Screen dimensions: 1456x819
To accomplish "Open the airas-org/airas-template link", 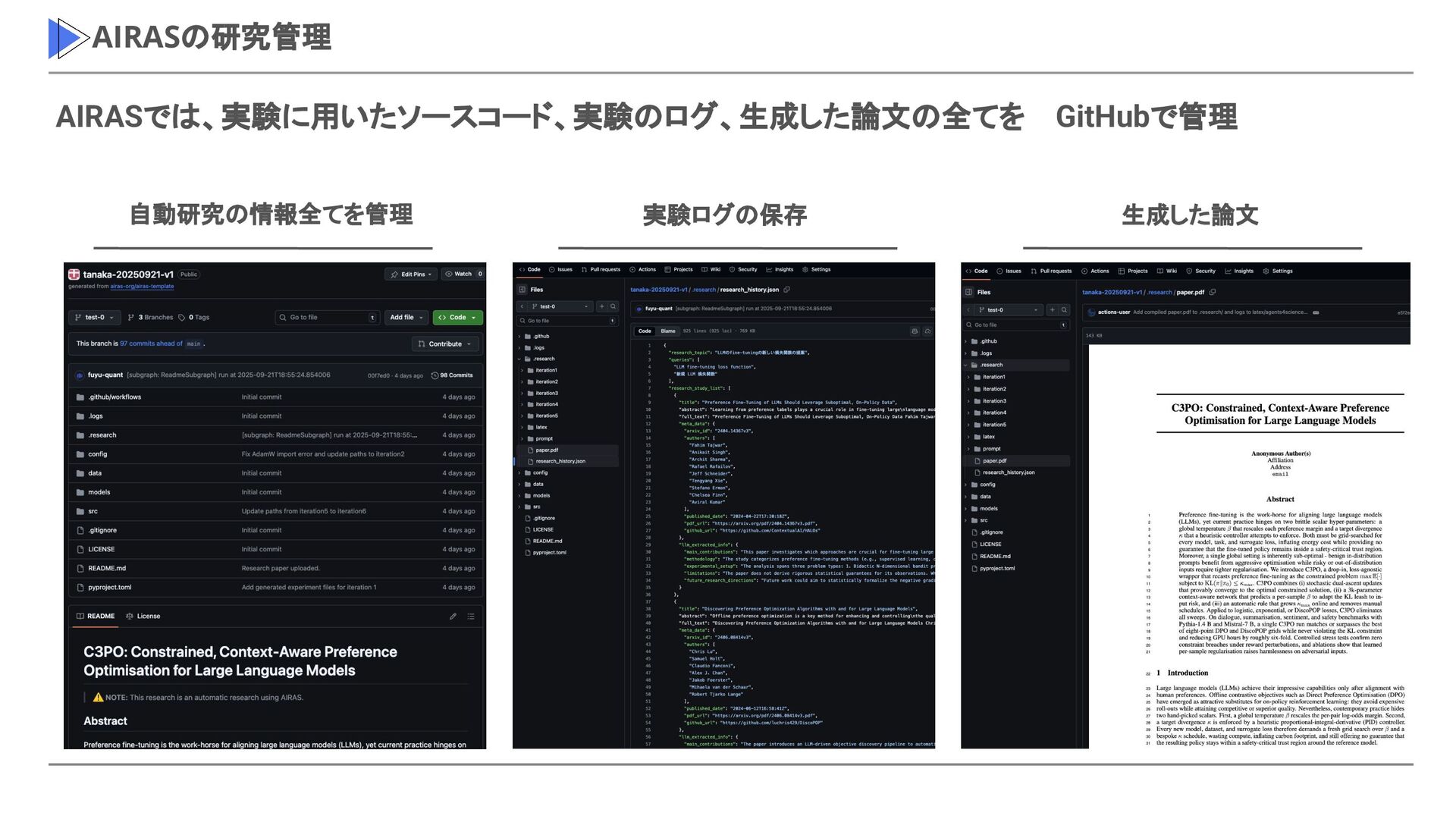I will pos(142,287).
